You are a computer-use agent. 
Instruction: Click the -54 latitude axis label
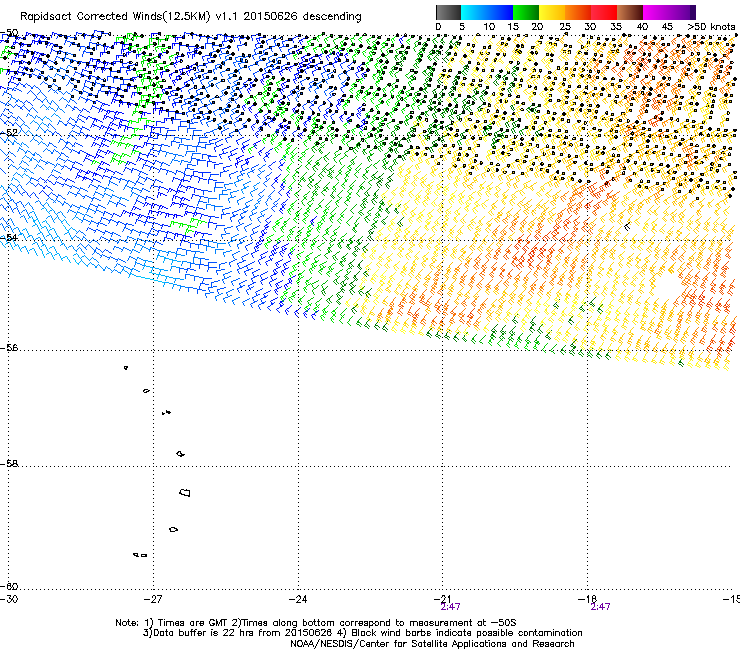click(x=9, y=237)
